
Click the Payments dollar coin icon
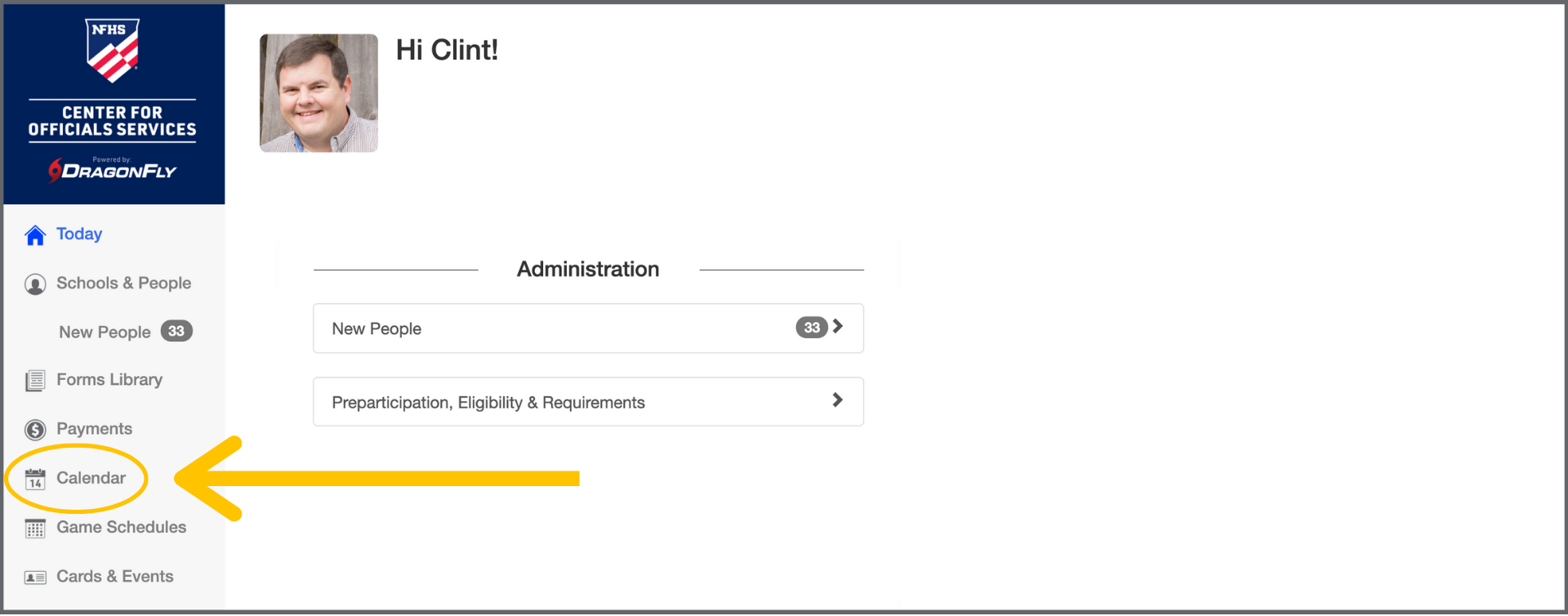click(35, 430)
